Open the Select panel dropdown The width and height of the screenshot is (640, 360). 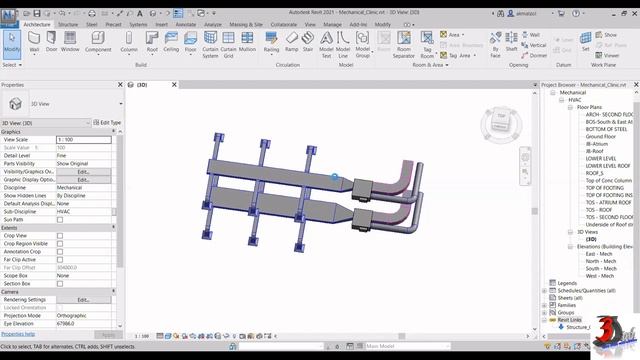tap(12, 65)
